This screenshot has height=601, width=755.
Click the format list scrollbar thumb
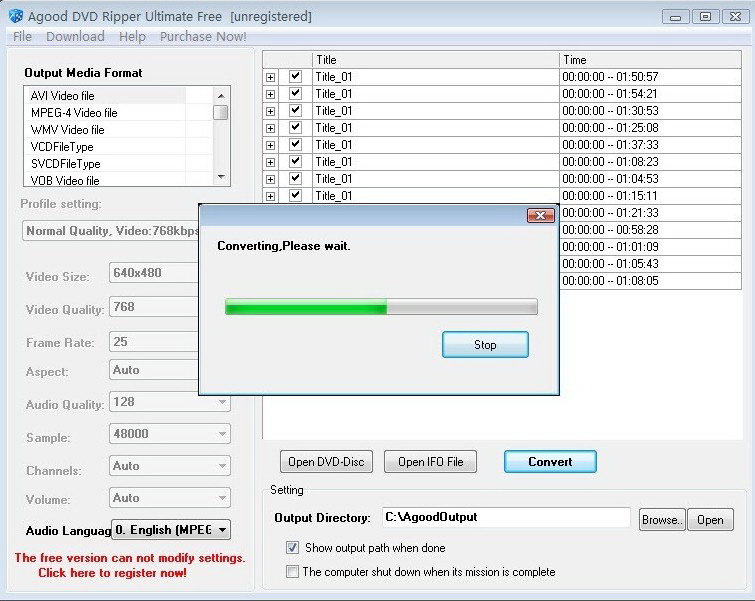click(221, 112)
